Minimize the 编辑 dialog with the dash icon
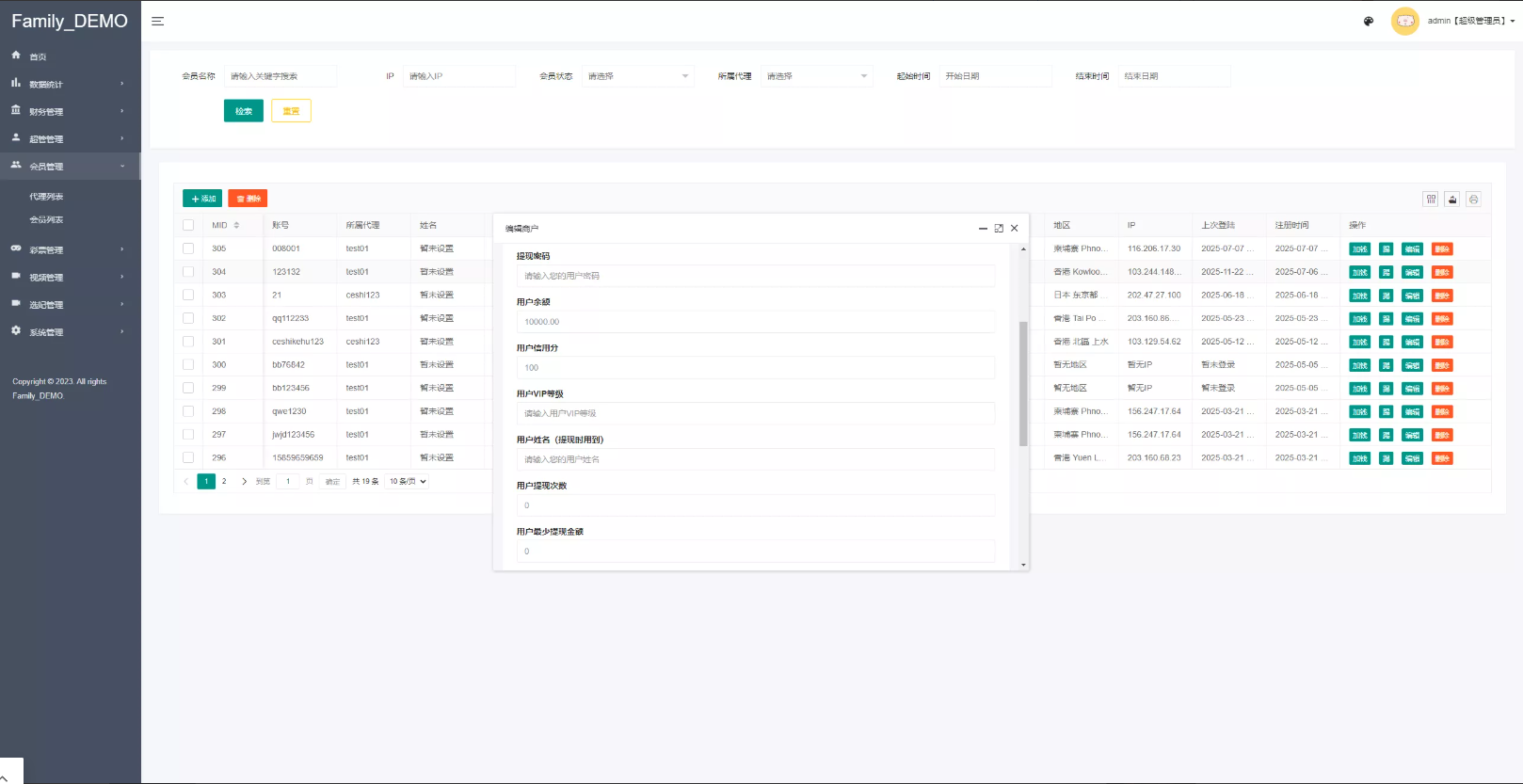This screenshot has width=1523, height=784. click(983, 228)
